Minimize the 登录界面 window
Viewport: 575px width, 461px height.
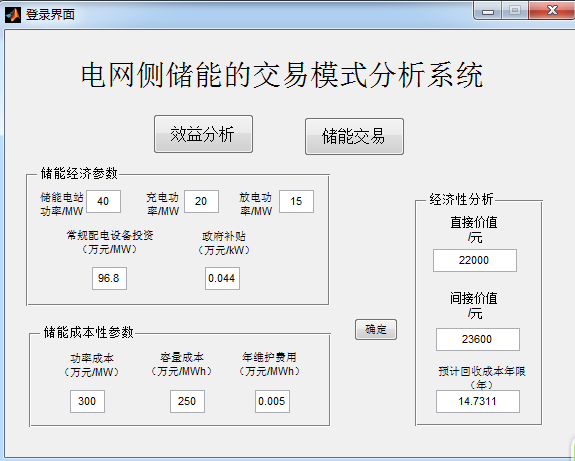point(487,11)
